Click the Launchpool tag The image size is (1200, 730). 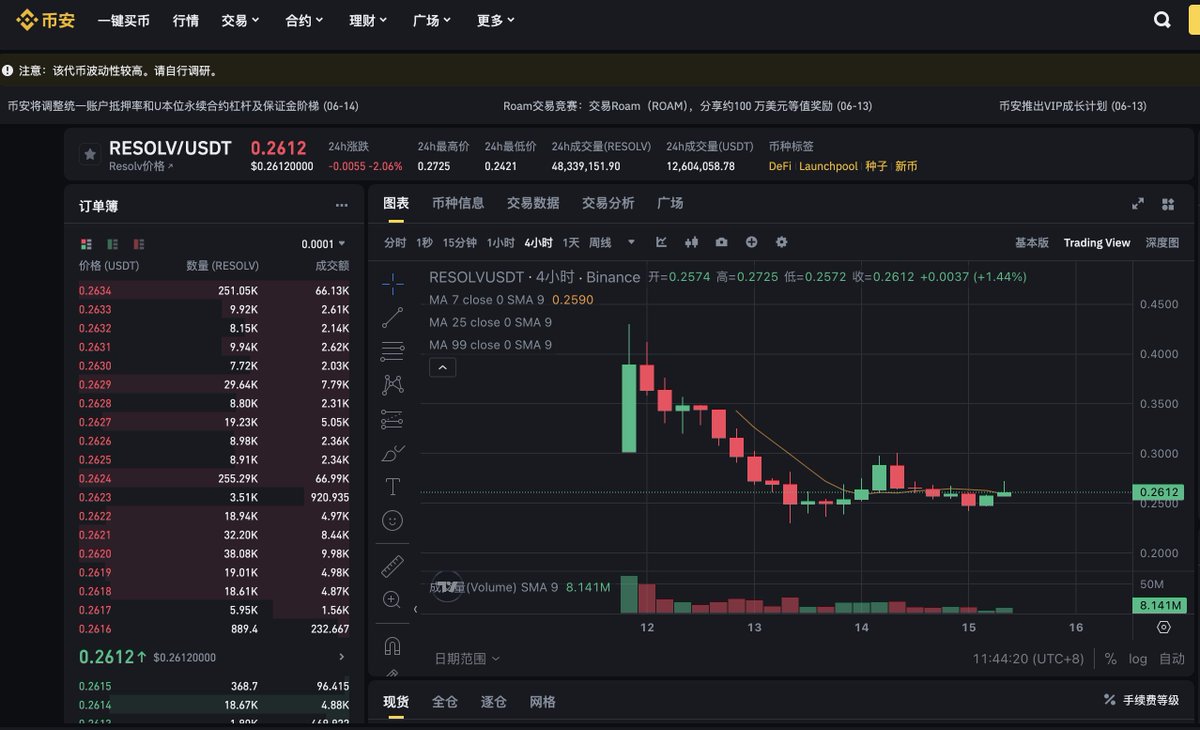[x=828, y=166]
